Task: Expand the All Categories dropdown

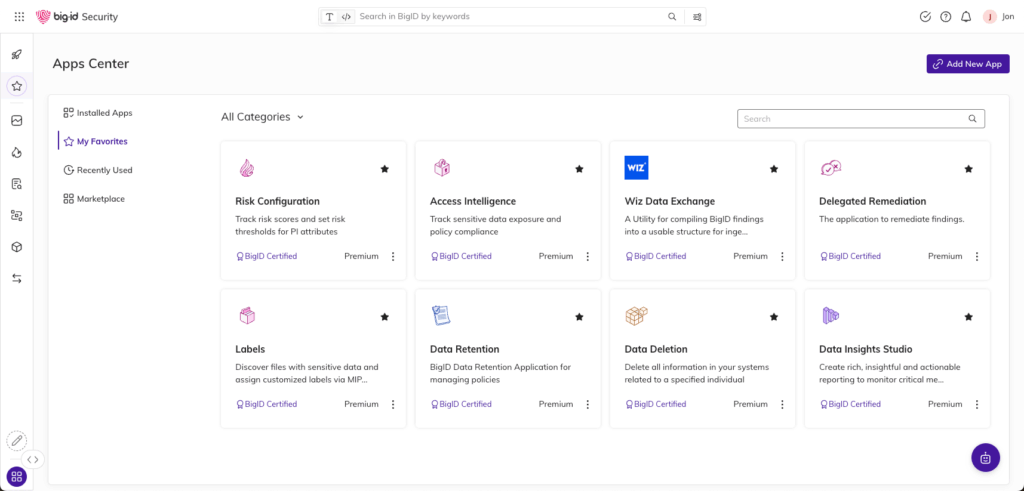Action: coord(262,117)
